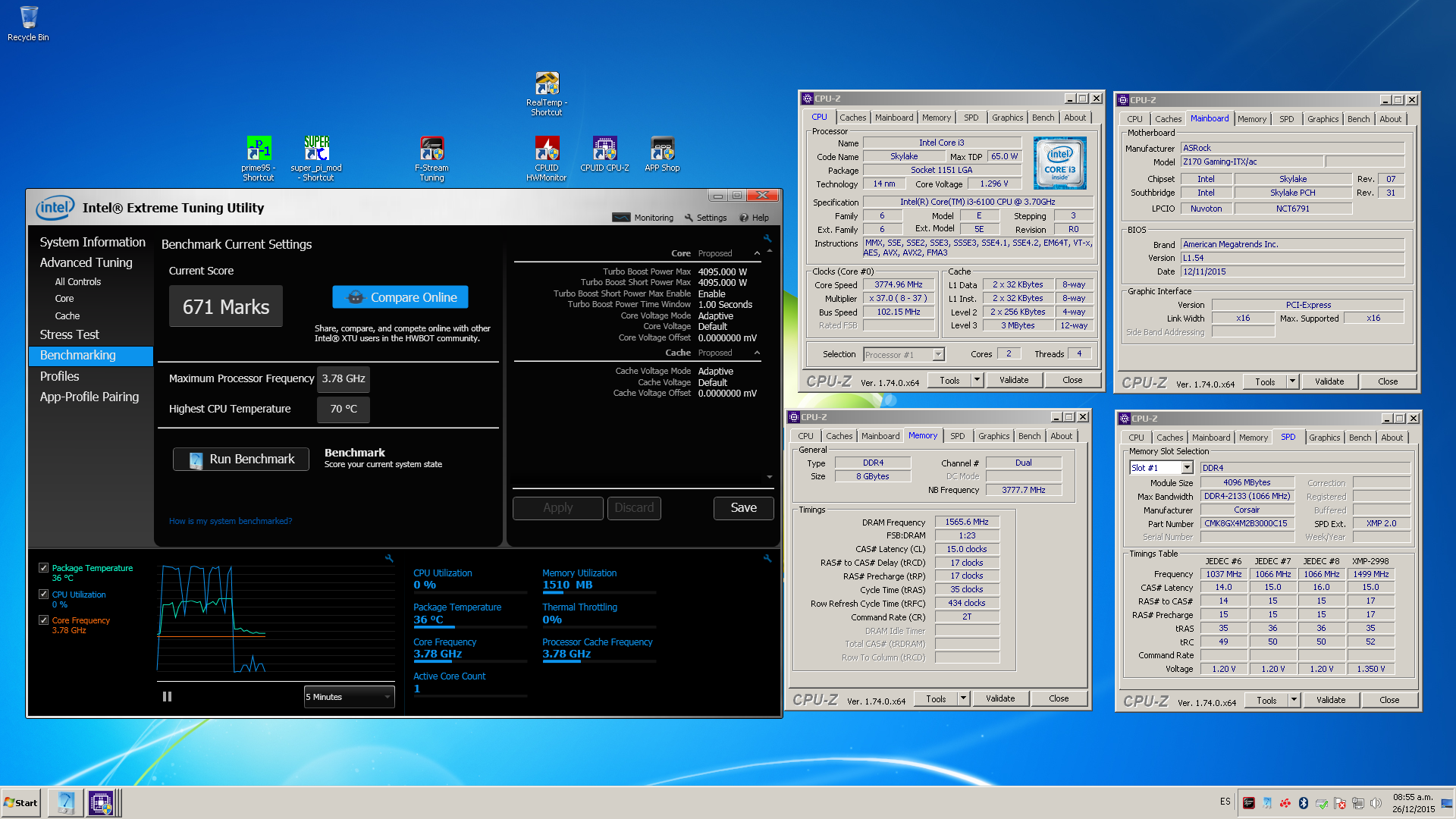The width and height of the screenshot is (1456, 819).
Task: Open XTU Settings wrench icon
Action: click(x=689, y=218)
